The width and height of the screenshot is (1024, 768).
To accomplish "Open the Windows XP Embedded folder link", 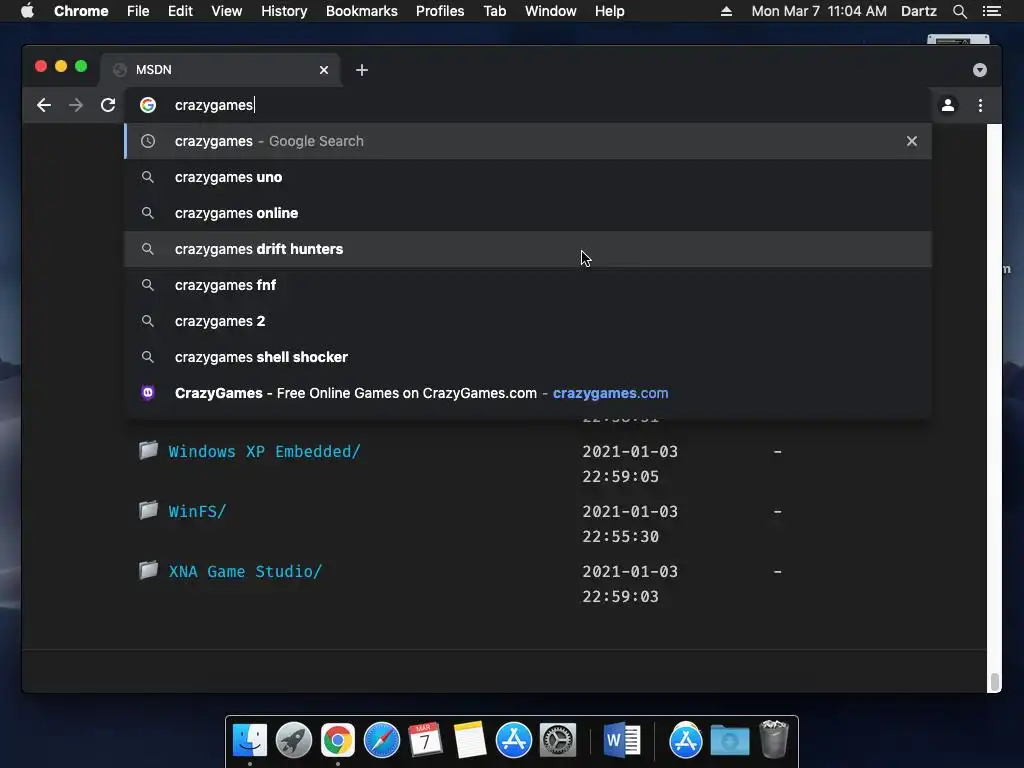I will (264, 451).
